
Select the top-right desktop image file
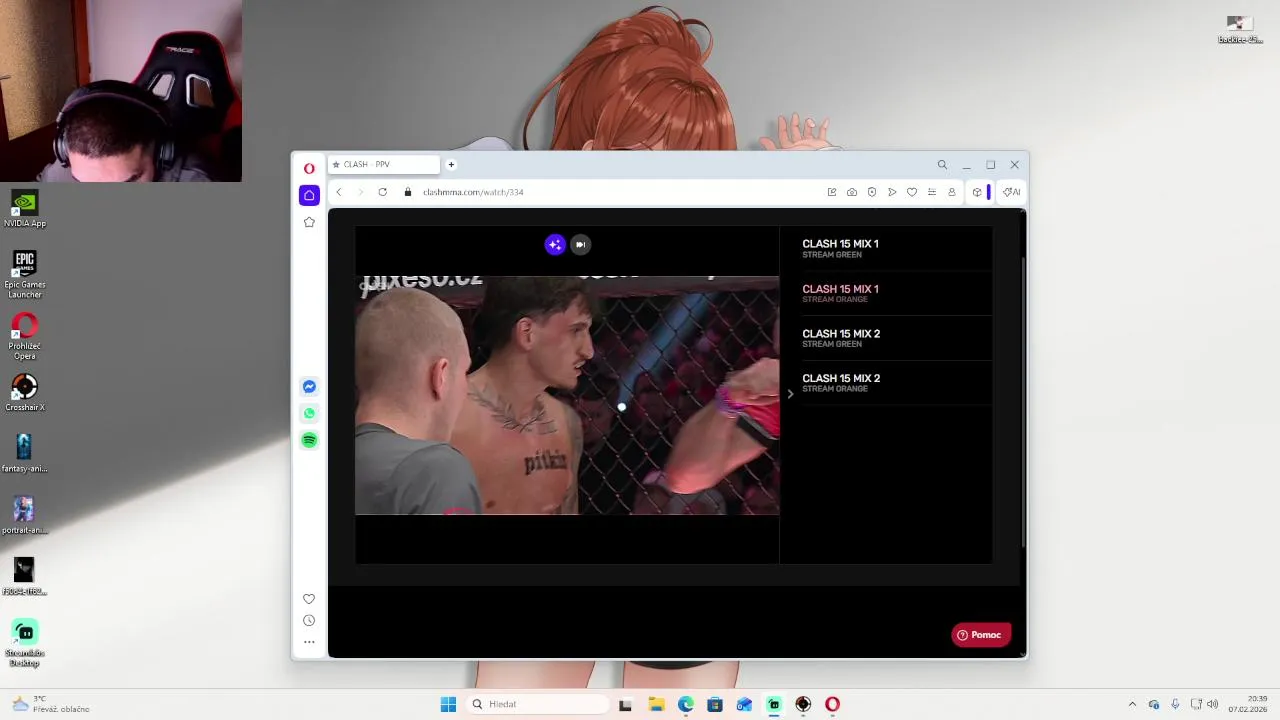click(x=1240, y=29)
